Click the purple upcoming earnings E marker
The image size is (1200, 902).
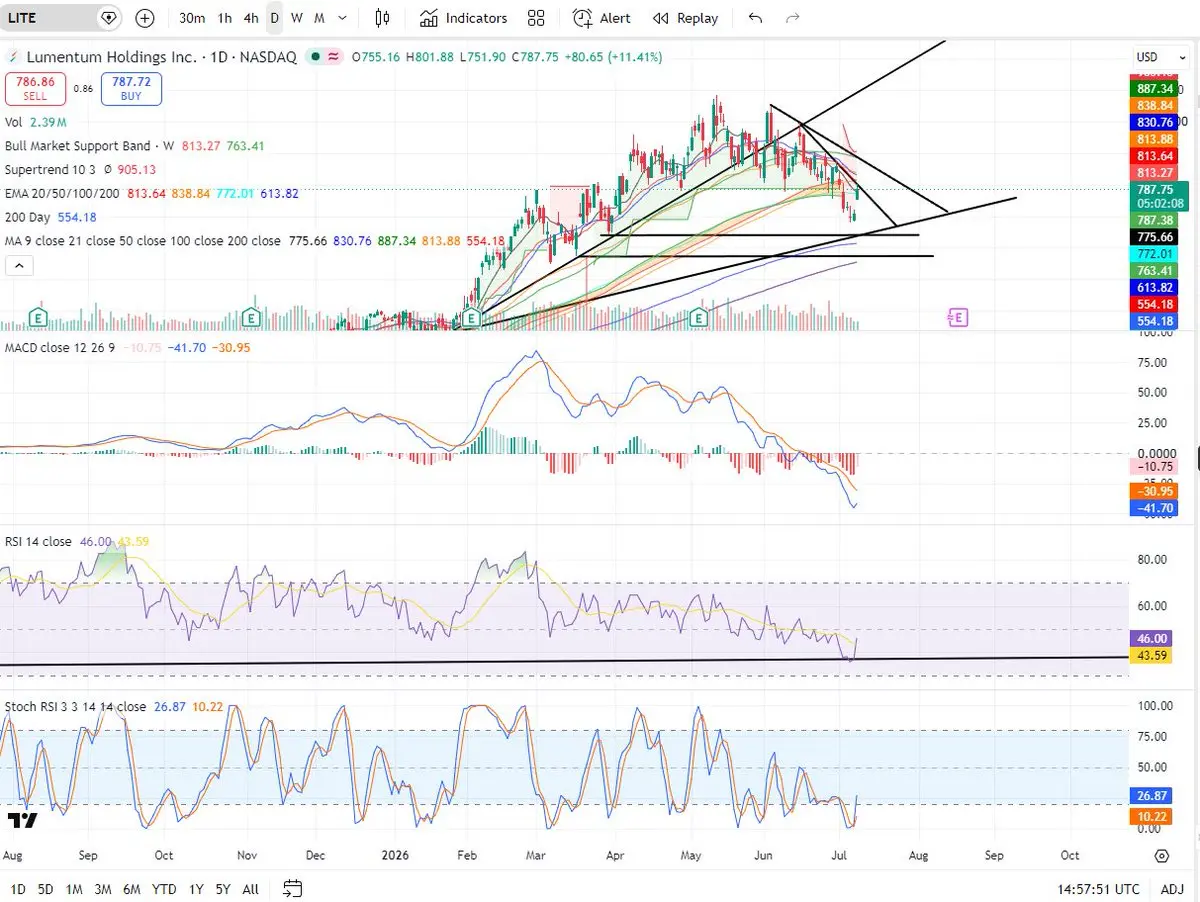pyautogui.click(x=957, y=317)
